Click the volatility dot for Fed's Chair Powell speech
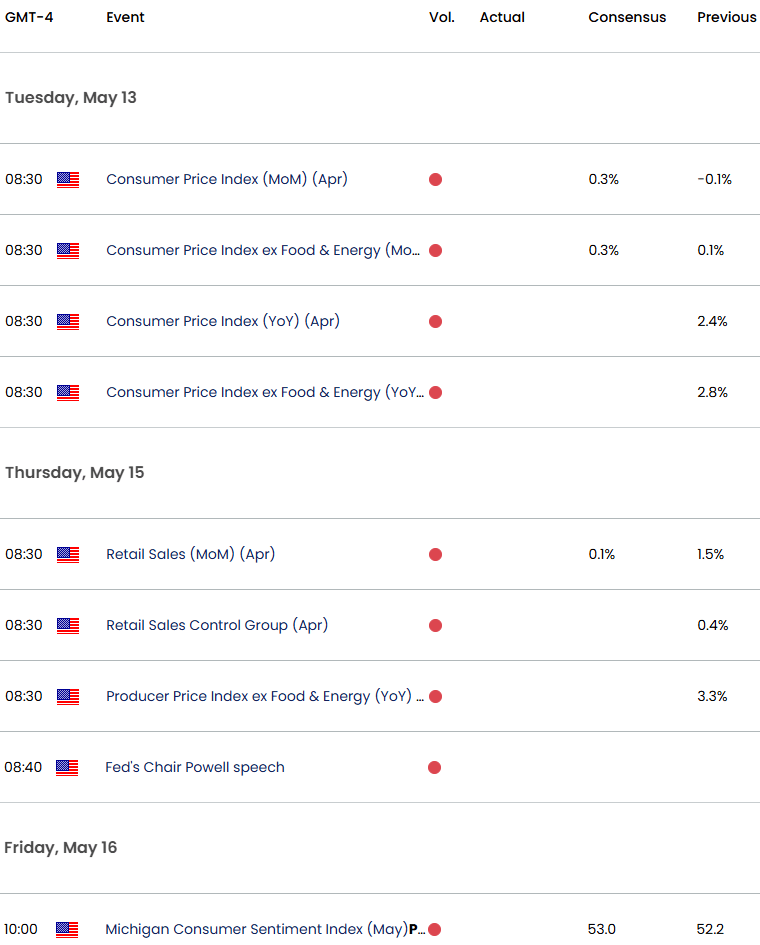 click(x=435, y=767)
